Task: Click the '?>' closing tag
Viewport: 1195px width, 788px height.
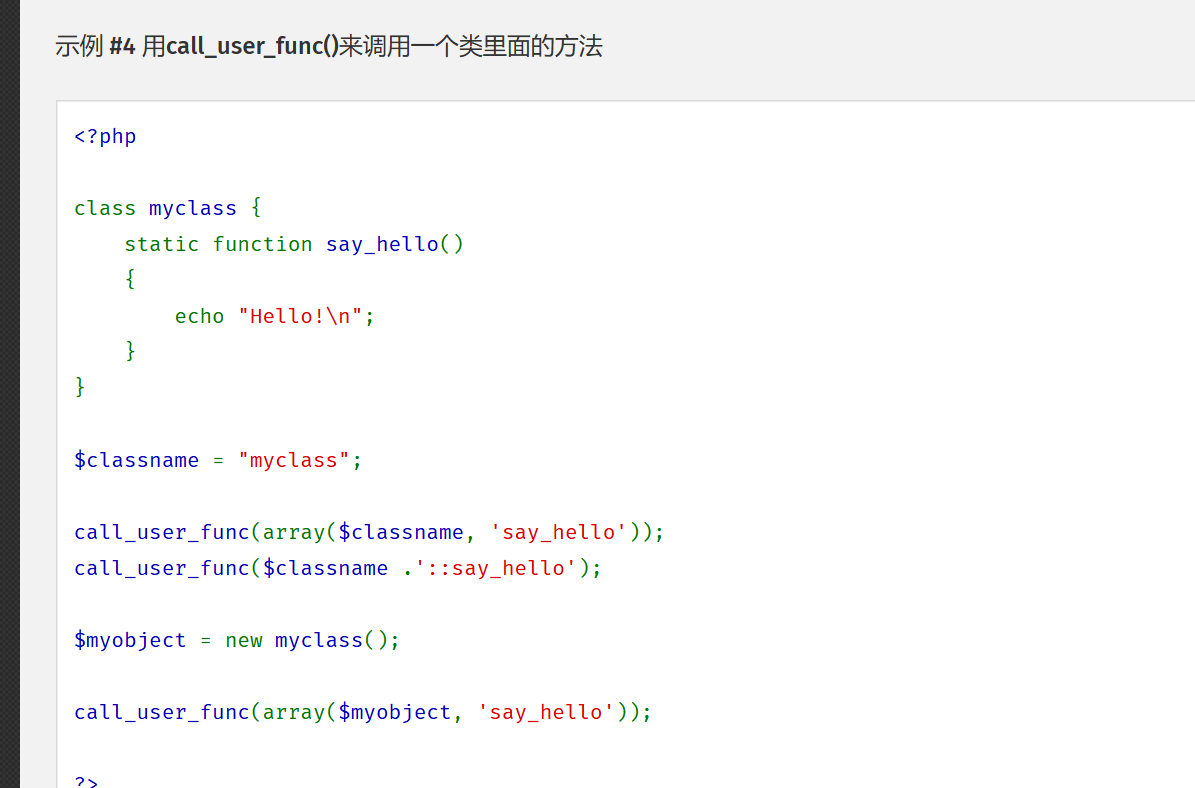Action: click(x=86, y=780)
